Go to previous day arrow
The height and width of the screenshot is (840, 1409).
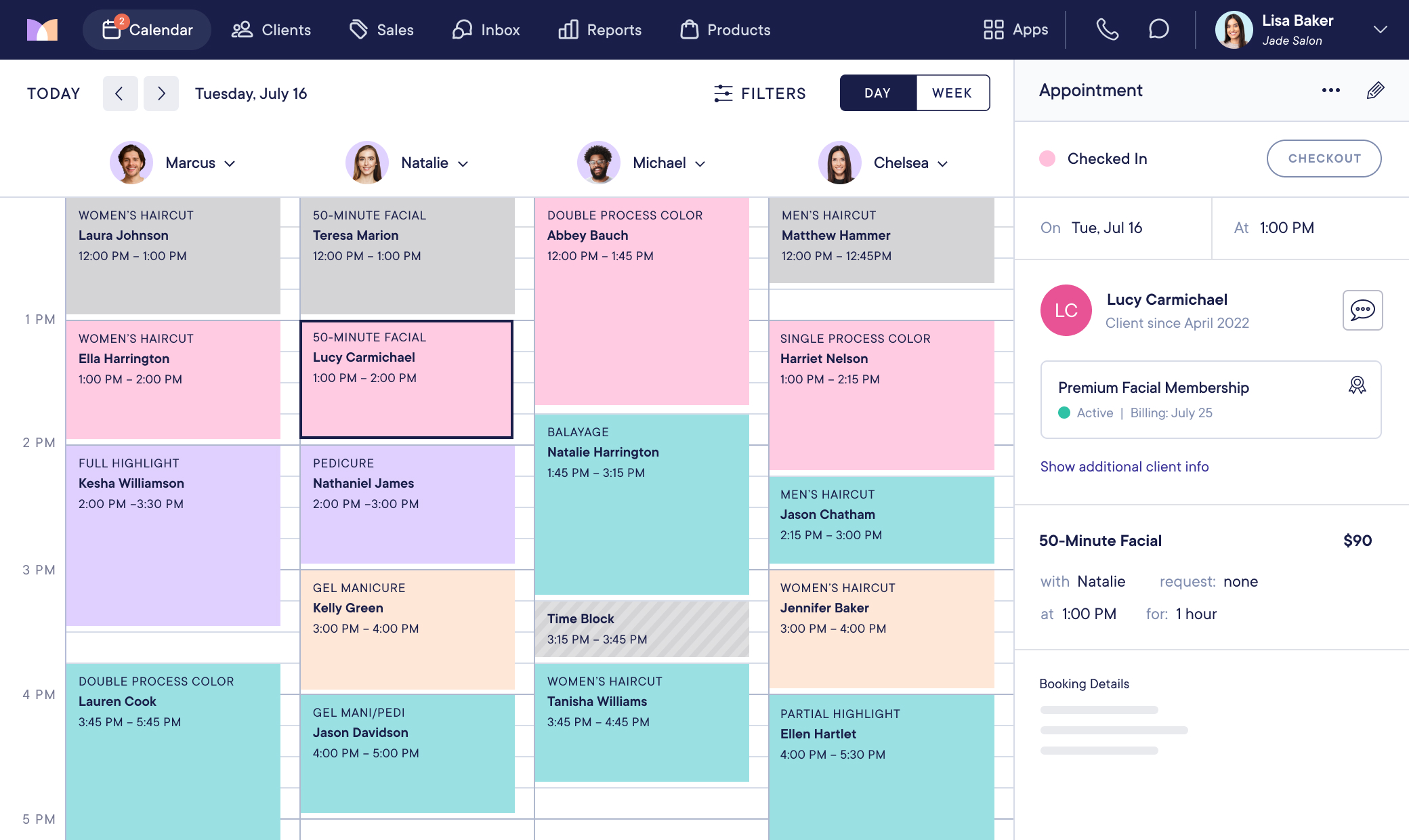(x=120, y=93)
